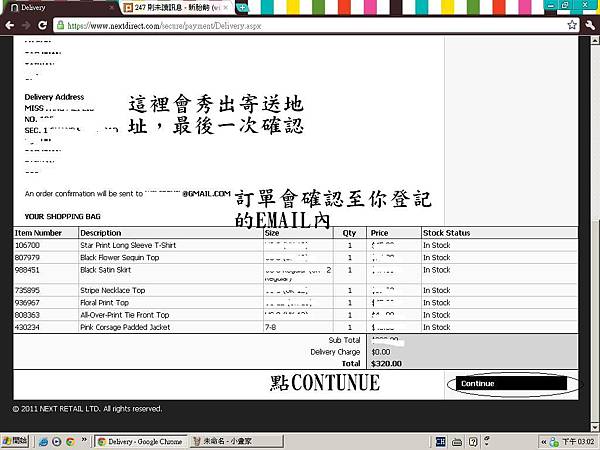Click the page scrollbar down arrow
This screenshot has width=600, height=450.
595,427
